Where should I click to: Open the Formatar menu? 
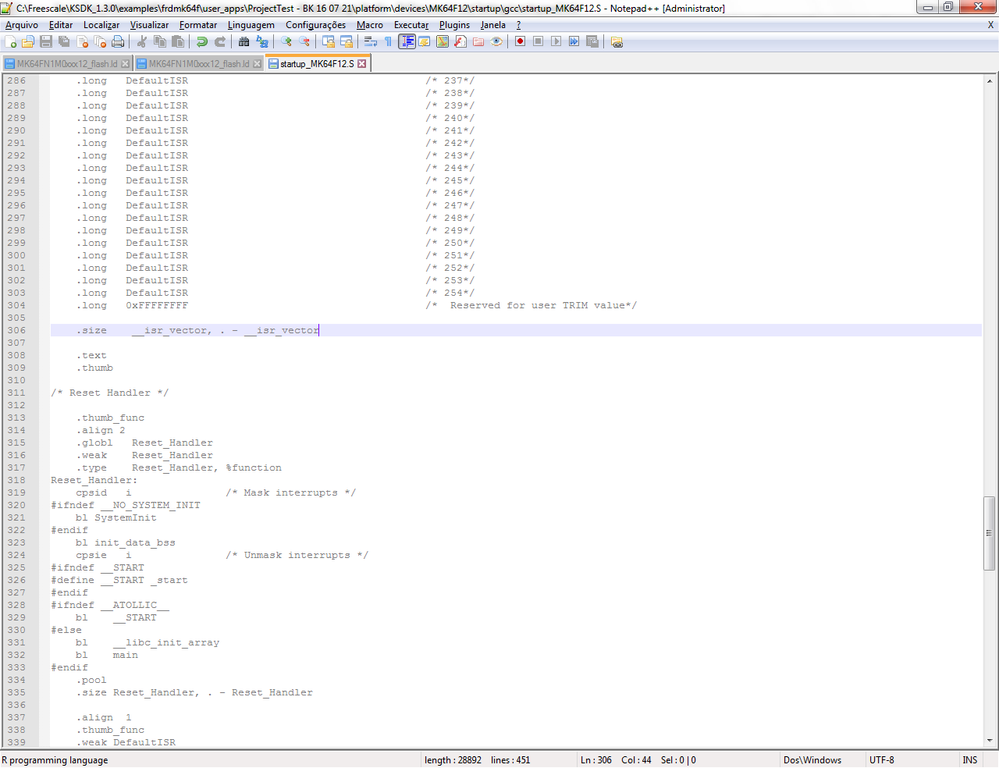[x=198, y=25]
